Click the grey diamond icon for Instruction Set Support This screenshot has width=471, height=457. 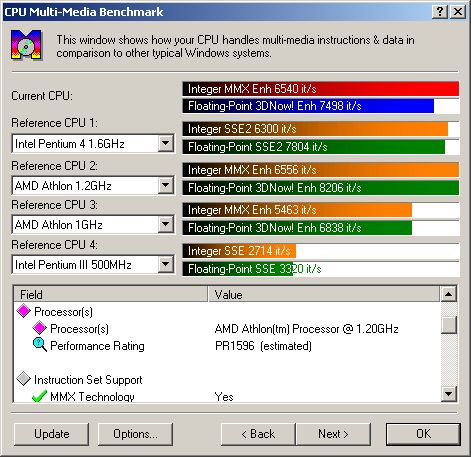click(24, 379)
